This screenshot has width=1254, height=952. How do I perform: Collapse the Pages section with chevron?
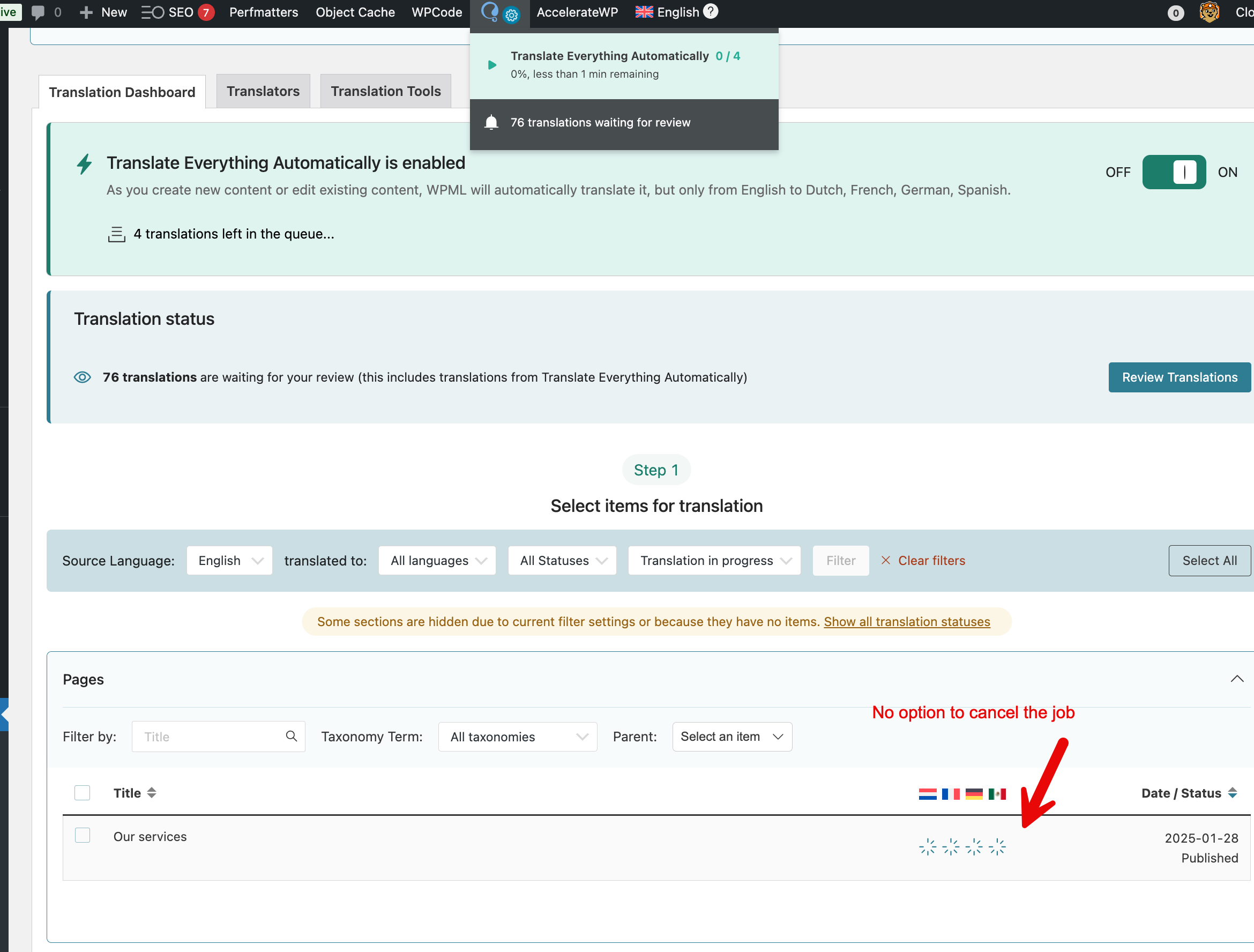1237,679
